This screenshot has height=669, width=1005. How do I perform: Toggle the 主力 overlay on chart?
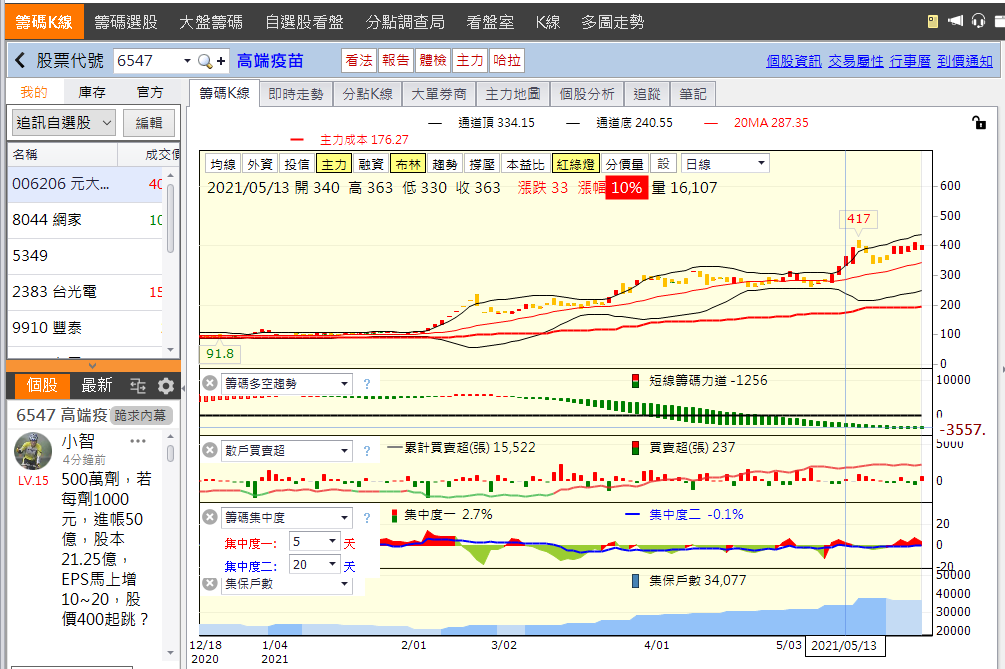[x=333, y=164]
